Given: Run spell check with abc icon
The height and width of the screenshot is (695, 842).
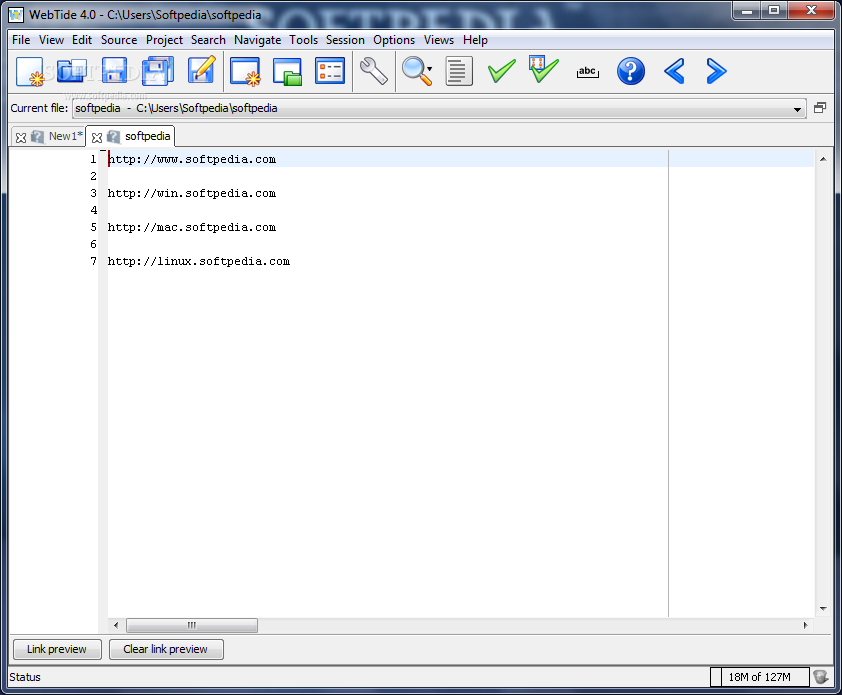Looking at the screenshot, I should (x=587, y=71).
